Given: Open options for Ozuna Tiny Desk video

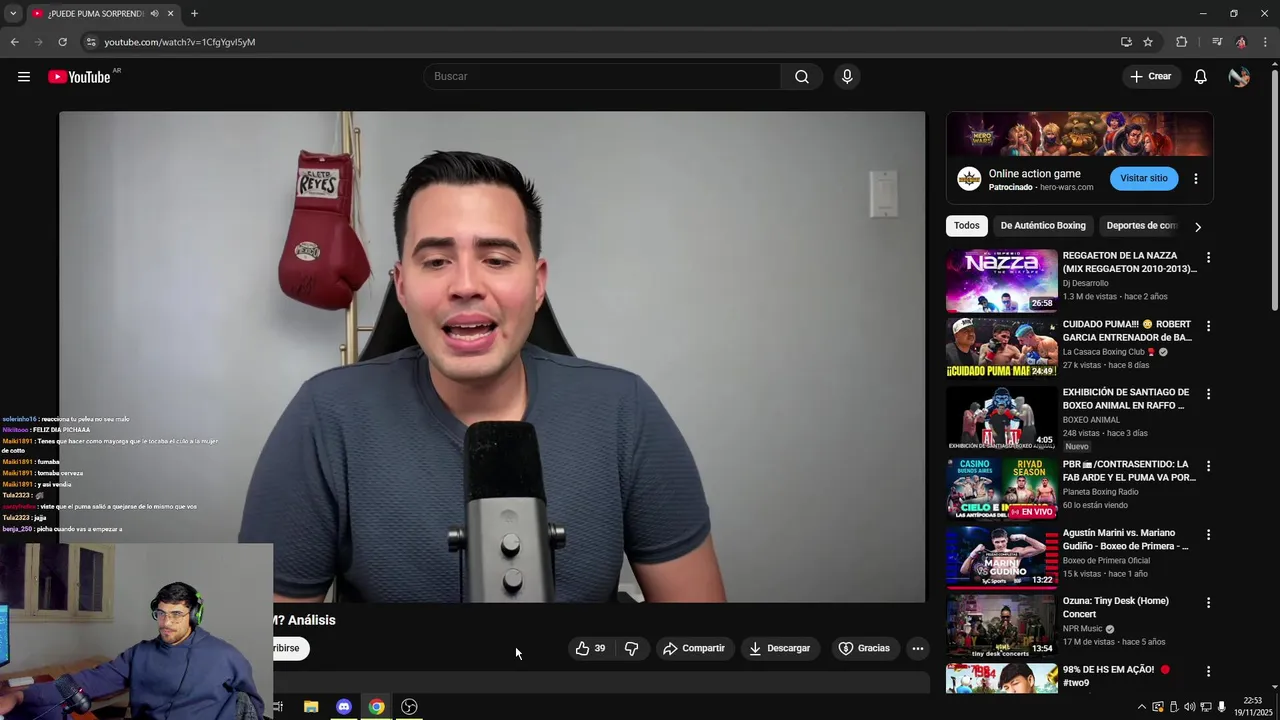Looking at the screenshot, I should (x=1208, y=603).
